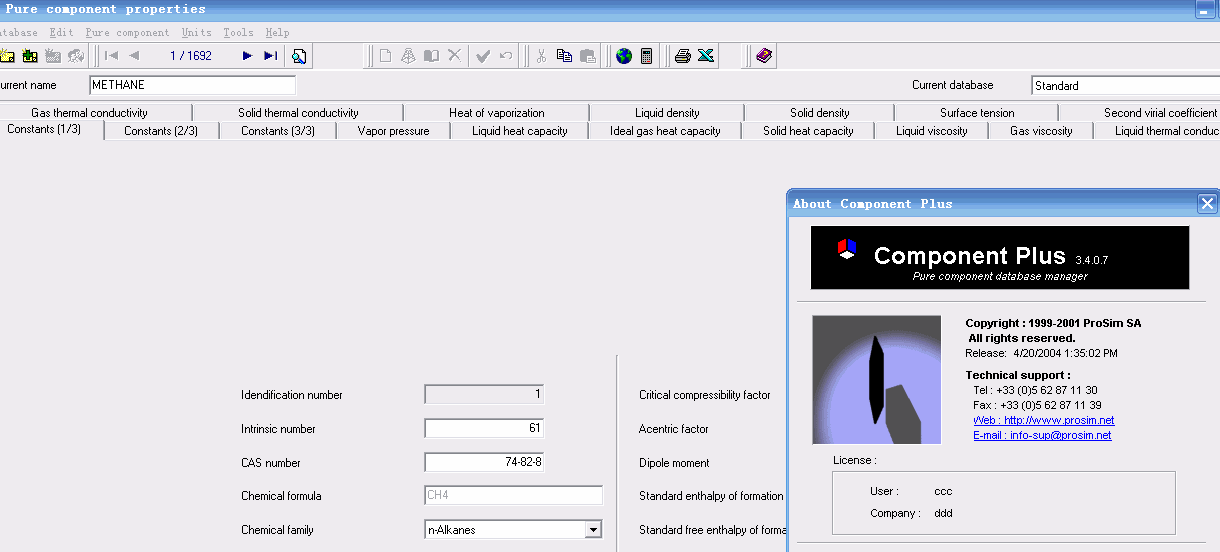Open the Liquid viscosity tab
Viewport: 1220px width, 552px height.
tap(932, 131)
